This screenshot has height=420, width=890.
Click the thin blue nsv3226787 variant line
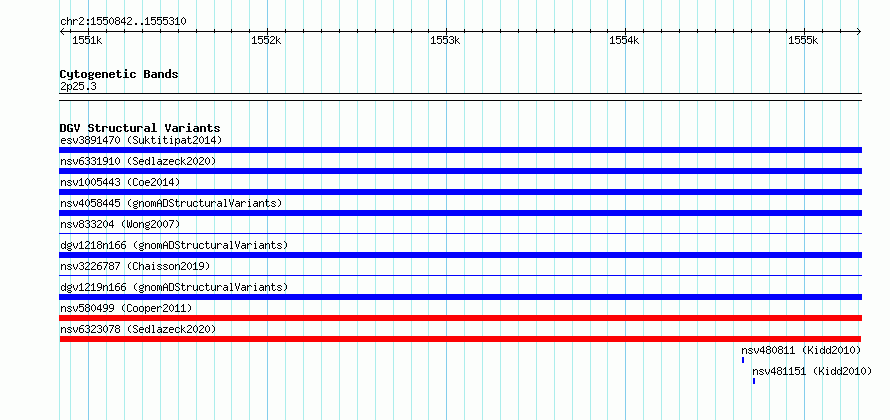[x=460, y=275]
